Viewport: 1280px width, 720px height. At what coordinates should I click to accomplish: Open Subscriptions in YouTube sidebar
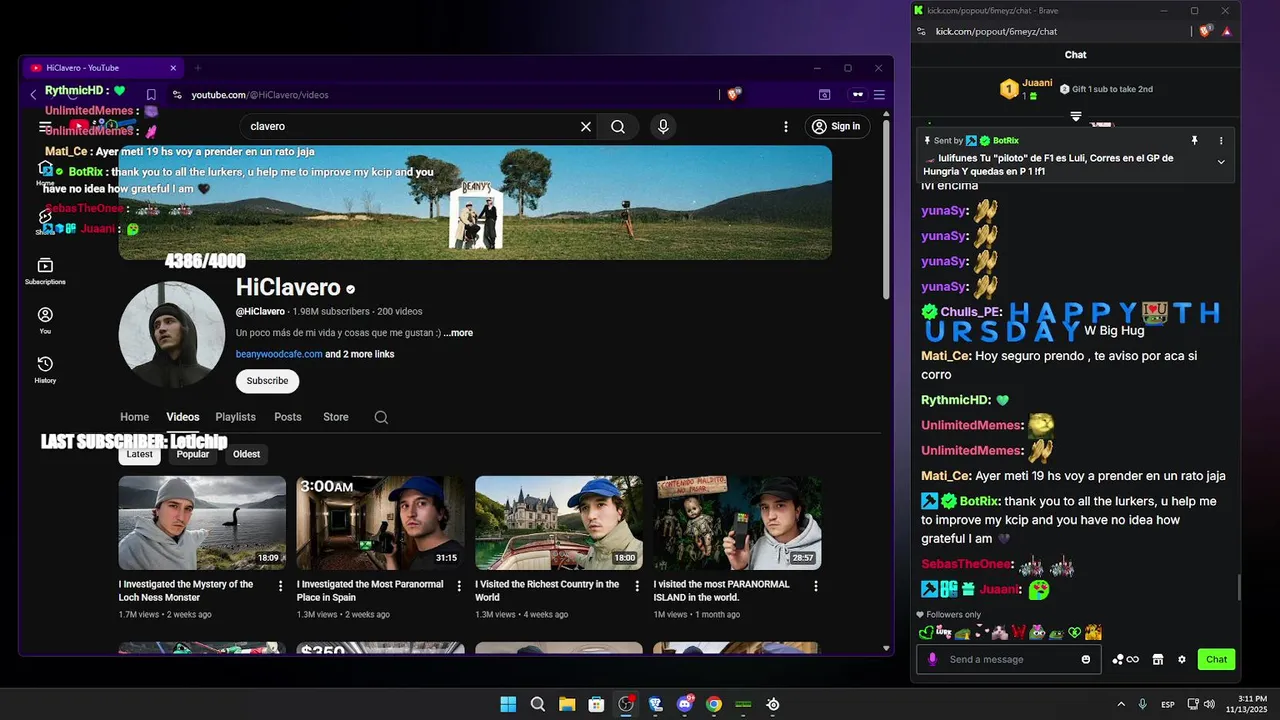coord(45,270)
